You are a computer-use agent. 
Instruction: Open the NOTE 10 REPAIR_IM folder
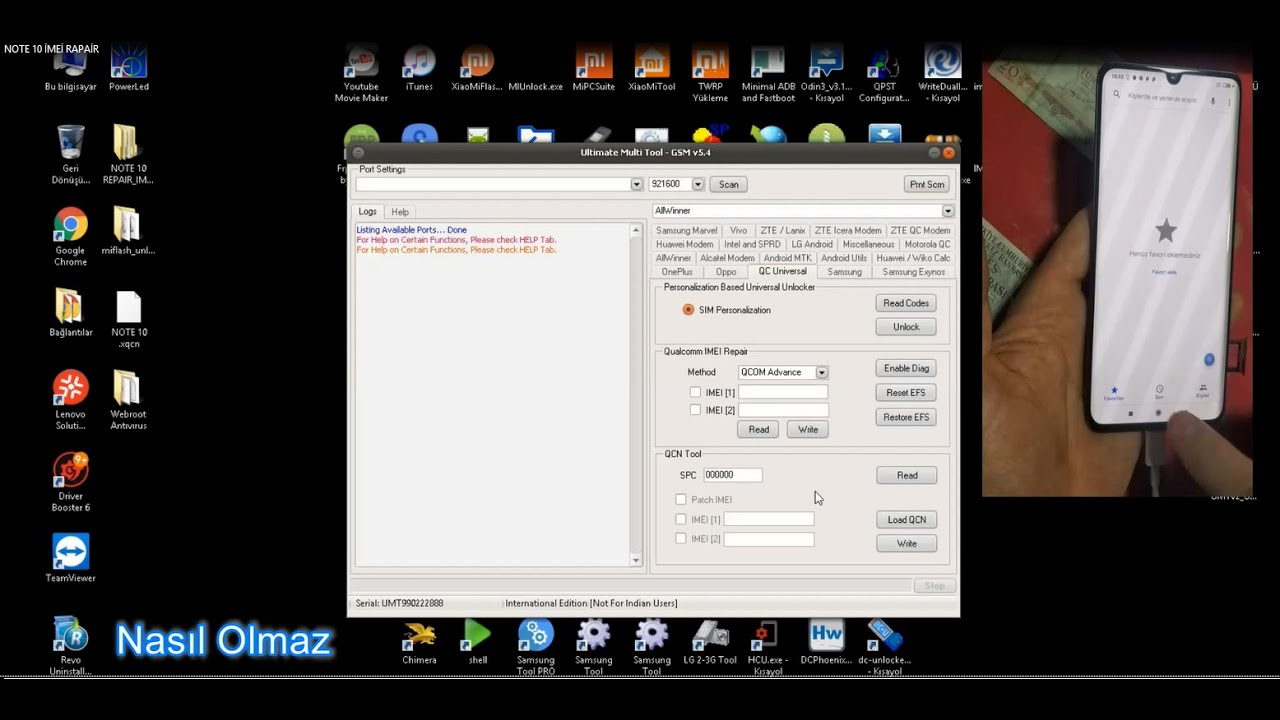click(128, 155)
